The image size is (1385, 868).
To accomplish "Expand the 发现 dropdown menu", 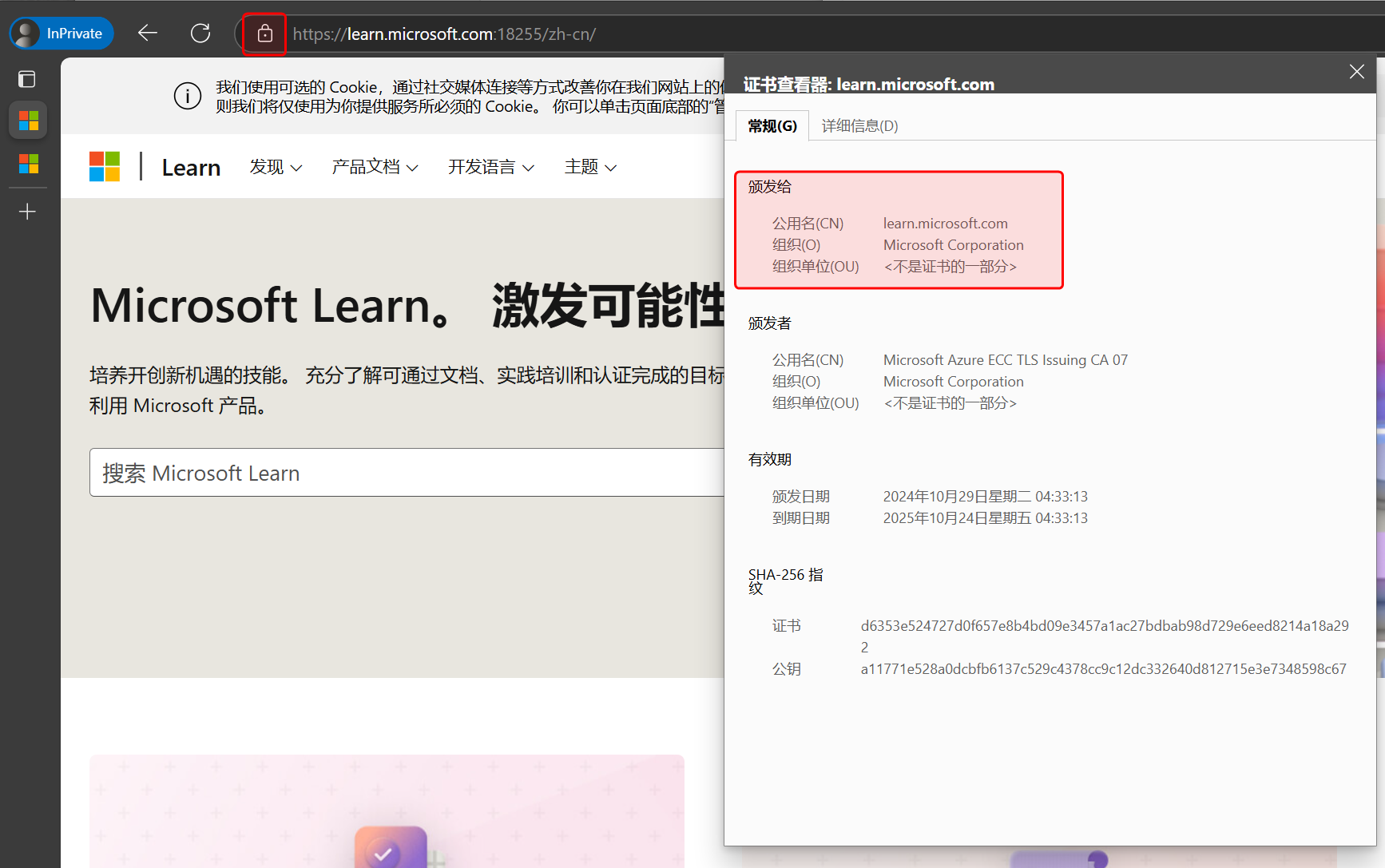I will [x=276, y=167].
